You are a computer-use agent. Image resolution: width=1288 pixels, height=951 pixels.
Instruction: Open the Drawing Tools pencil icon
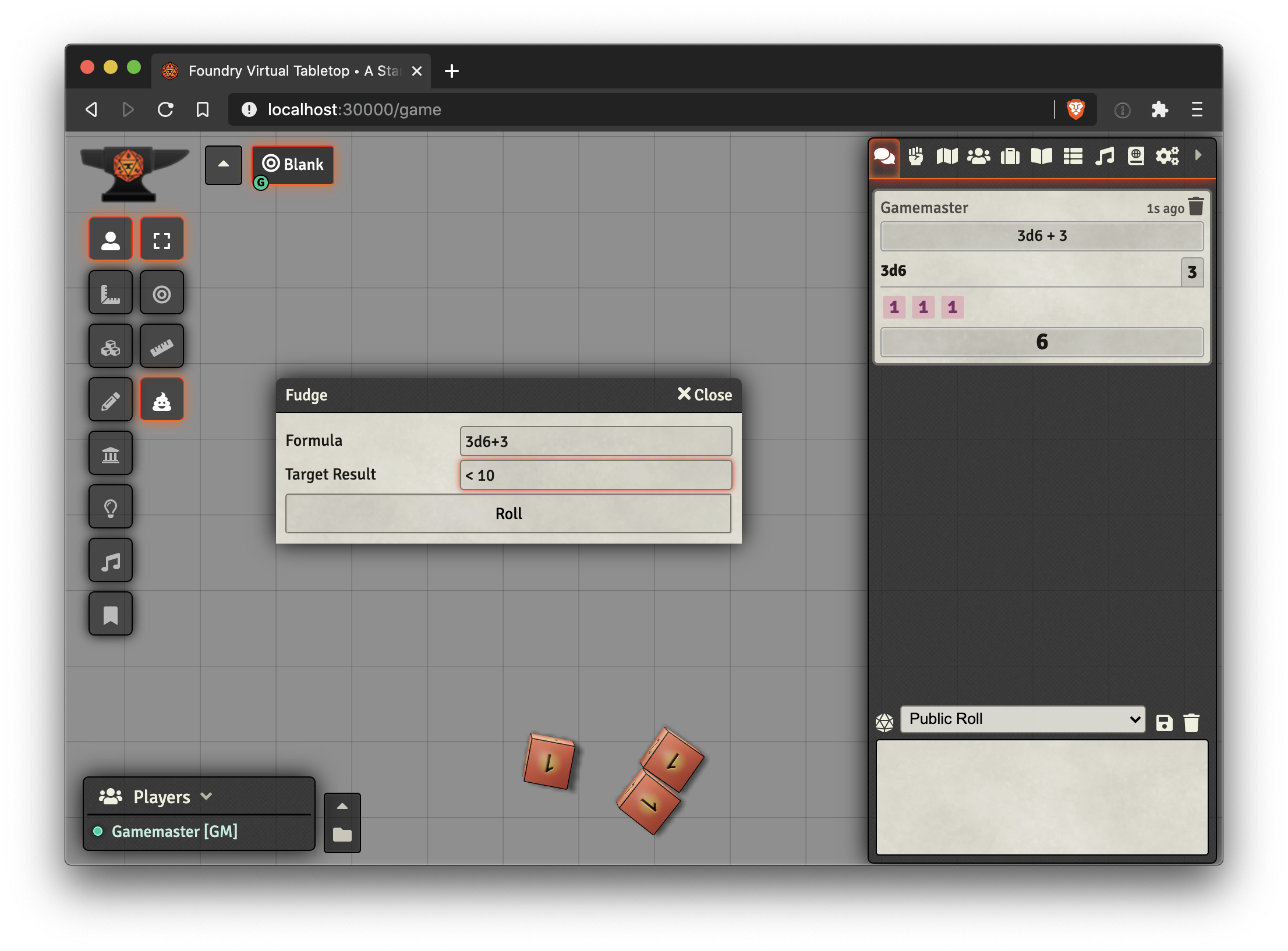tap(111, 400)
